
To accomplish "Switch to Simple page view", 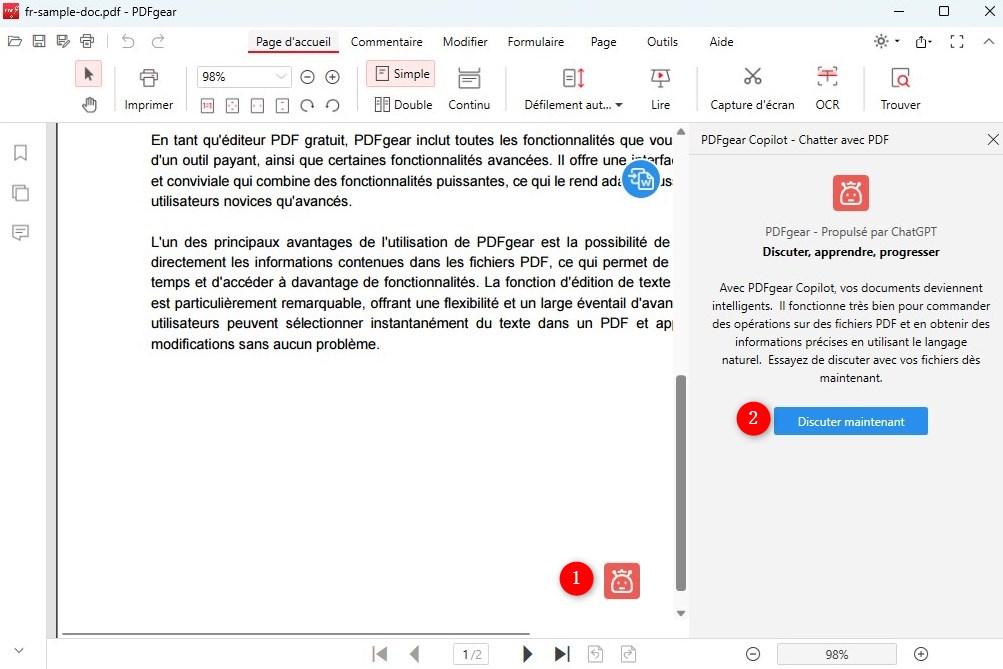I will click(401, 74).
